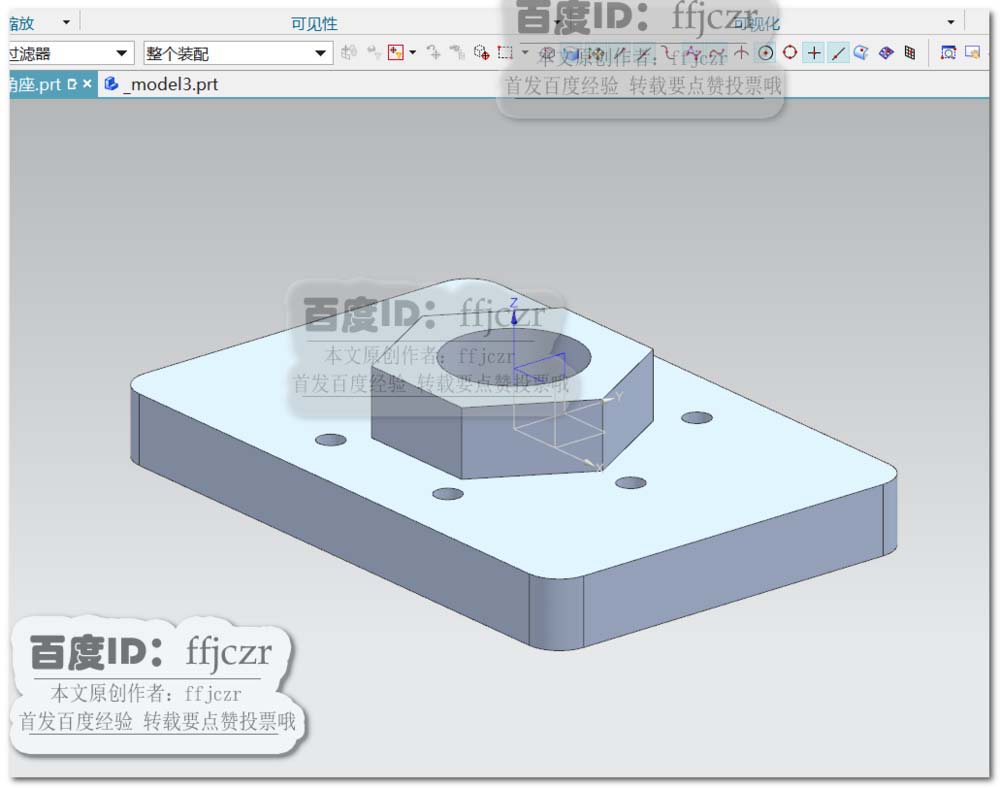Click the last window-with-cursor icon
Viewport: 1000px width, 788px height.
[x=973, y=53]
